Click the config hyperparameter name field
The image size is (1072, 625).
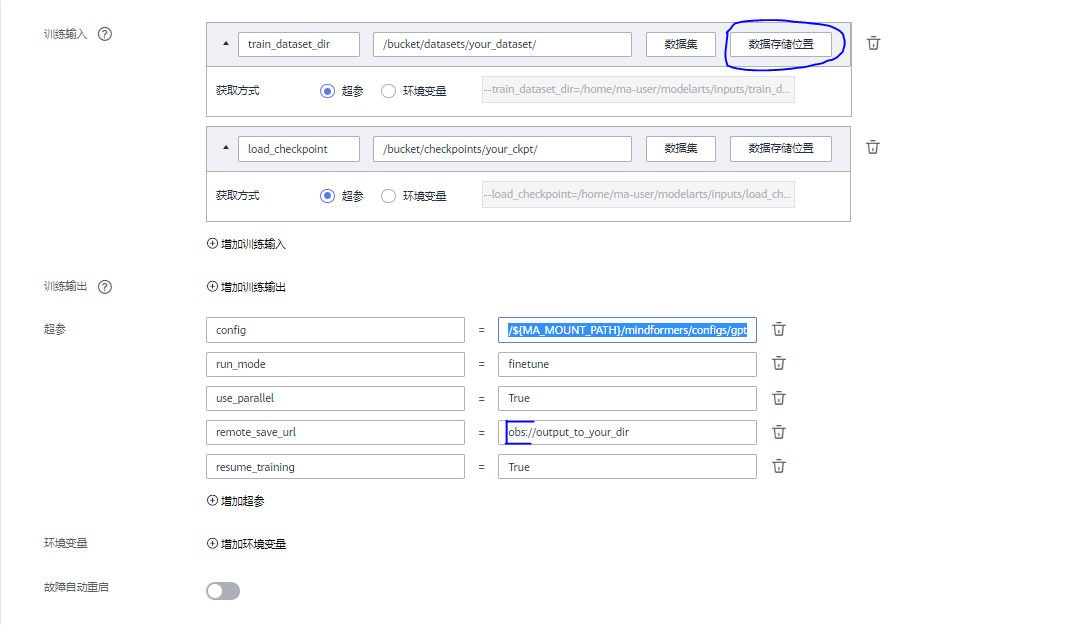335,330
